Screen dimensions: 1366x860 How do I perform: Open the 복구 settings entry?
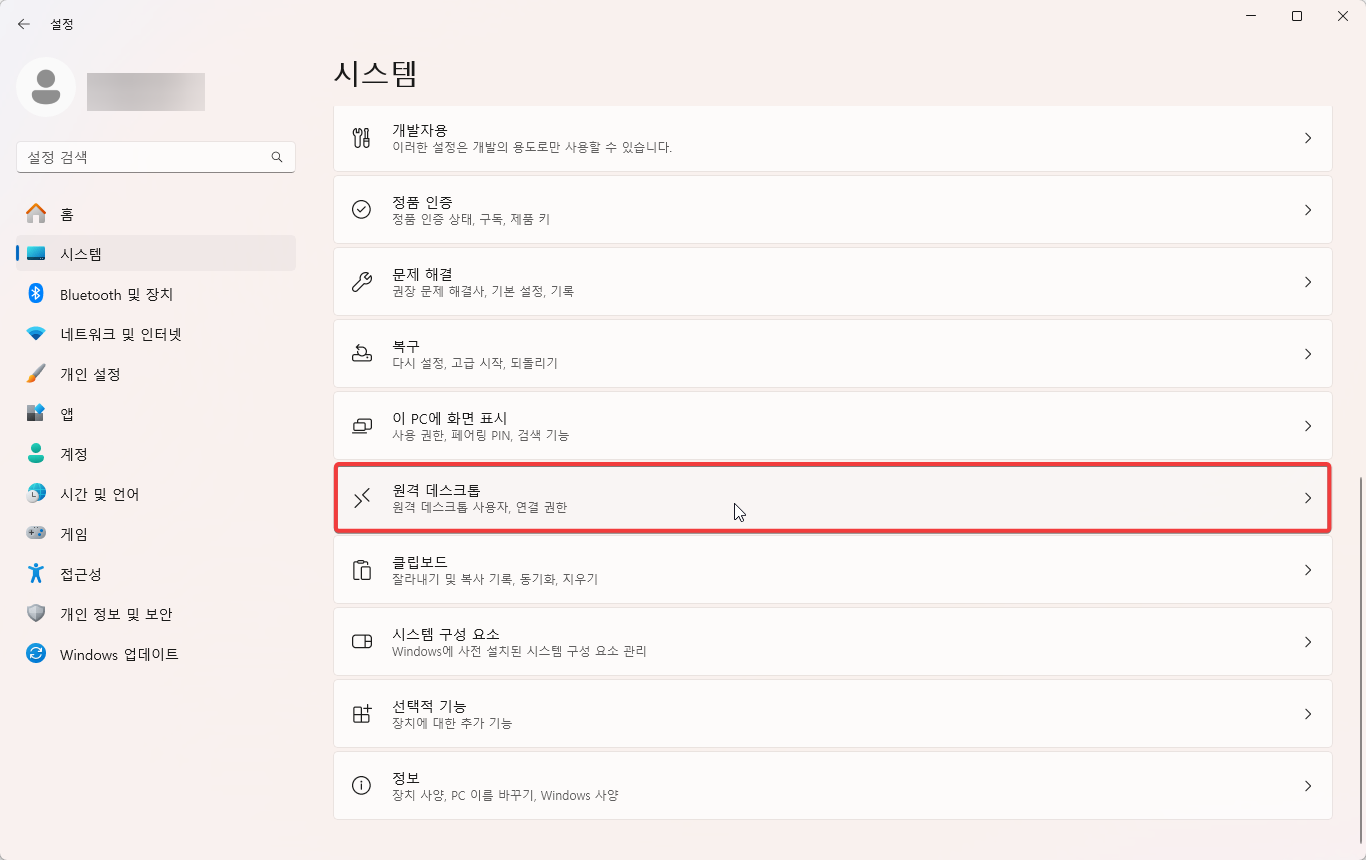pos(833,353)
